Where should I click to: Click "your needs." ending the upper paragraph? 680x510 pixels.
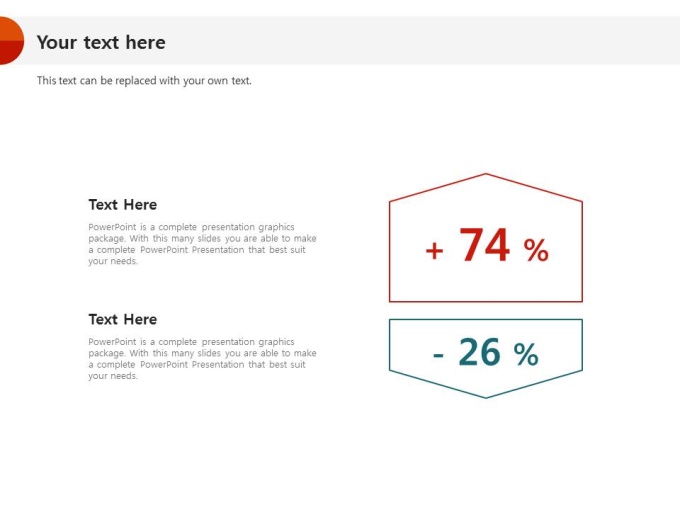[113, 261]
